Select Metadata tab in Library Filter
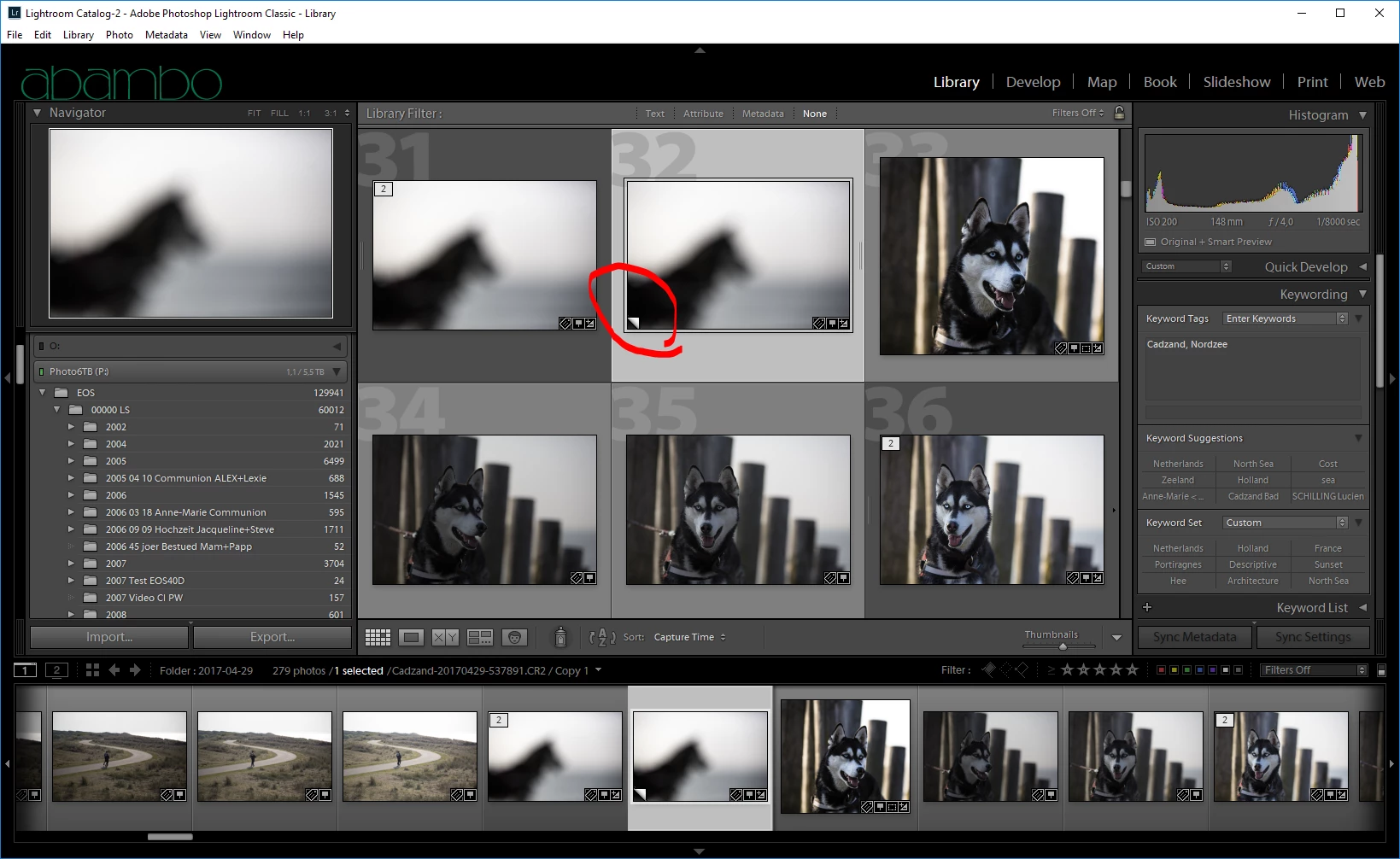 click(763, 114)
